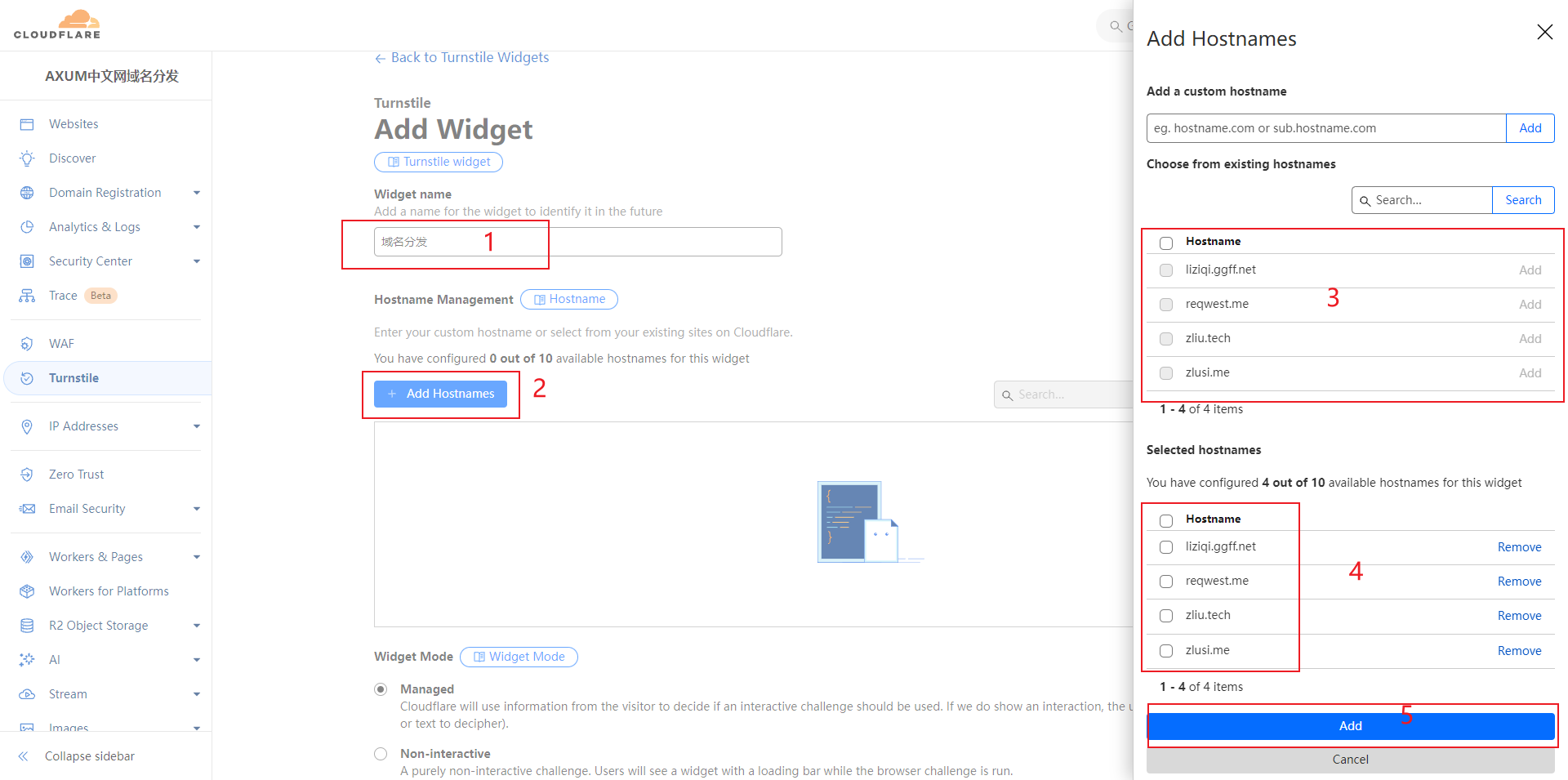Expand the Stream menu arrow
Image resolution: width=1568 pixels, height=780 pixels.
[197, 694]
